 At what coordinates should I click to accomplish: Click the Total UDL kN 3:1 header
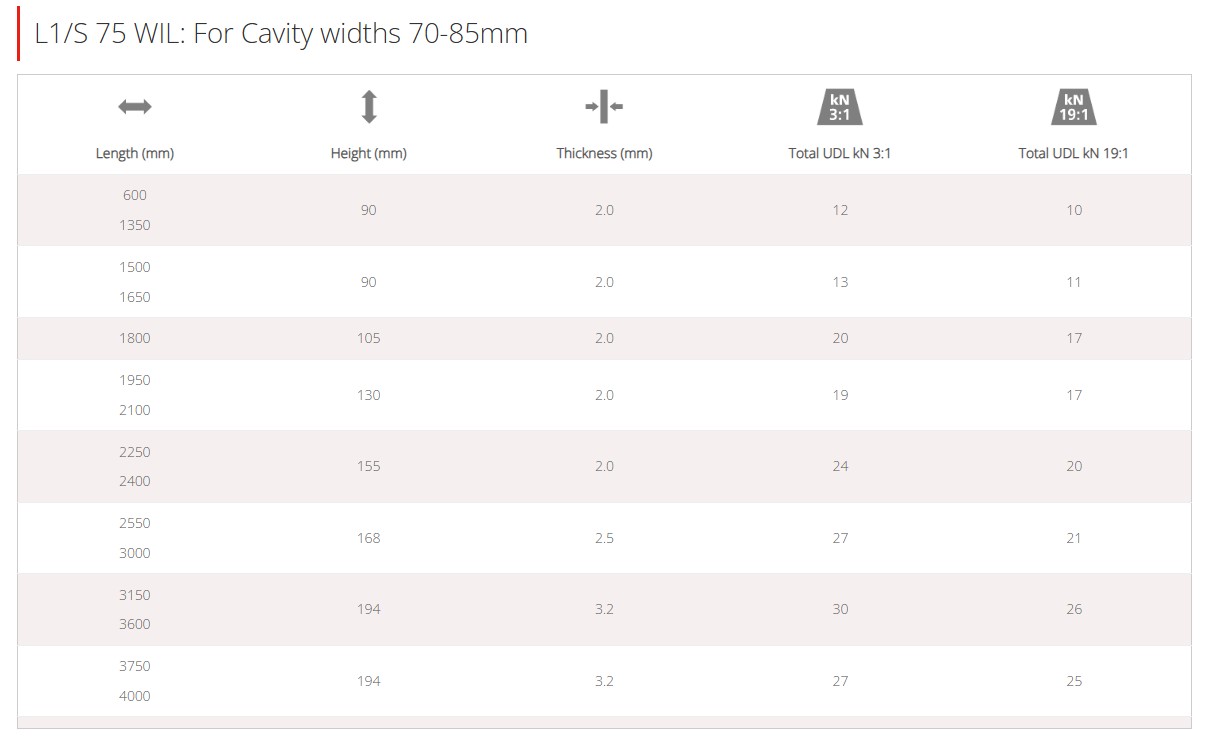[840, 154]
